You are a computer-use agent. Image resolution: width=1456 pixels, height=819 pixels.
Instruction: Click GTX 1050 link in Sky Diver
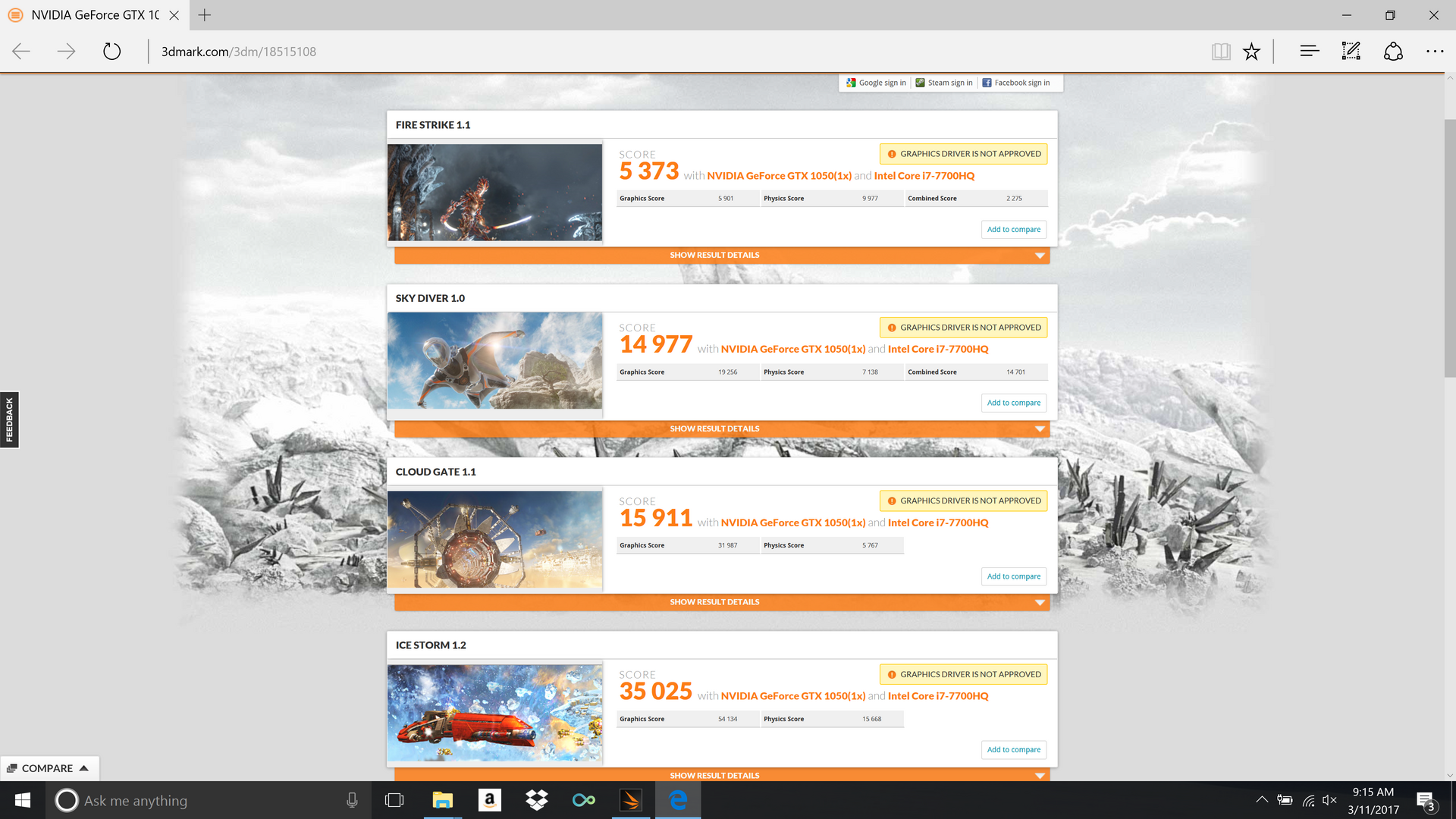tap(792, 349)
